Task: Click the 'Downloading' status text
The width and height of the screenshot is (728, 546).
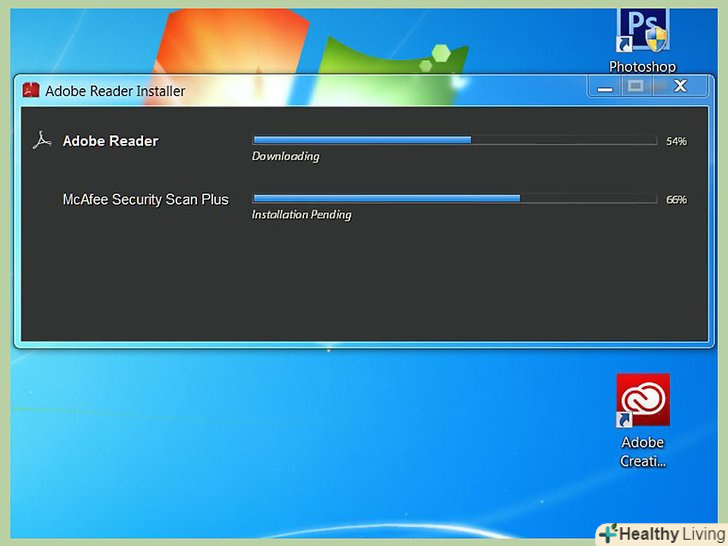Action: pos(286,156)
